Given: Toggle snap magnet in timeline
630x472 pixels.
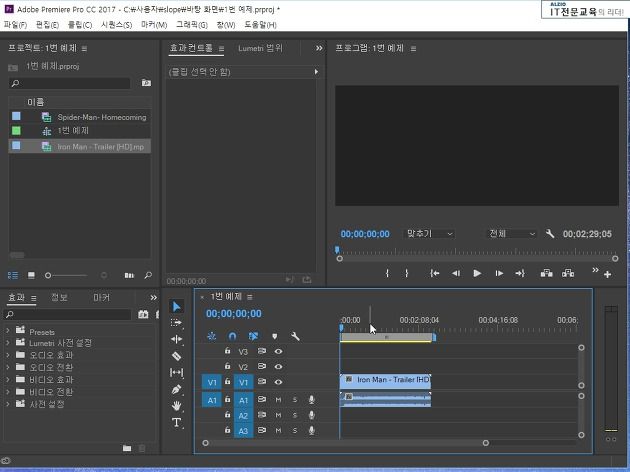Looking at the screenshot, I should [x=232, y=336].
